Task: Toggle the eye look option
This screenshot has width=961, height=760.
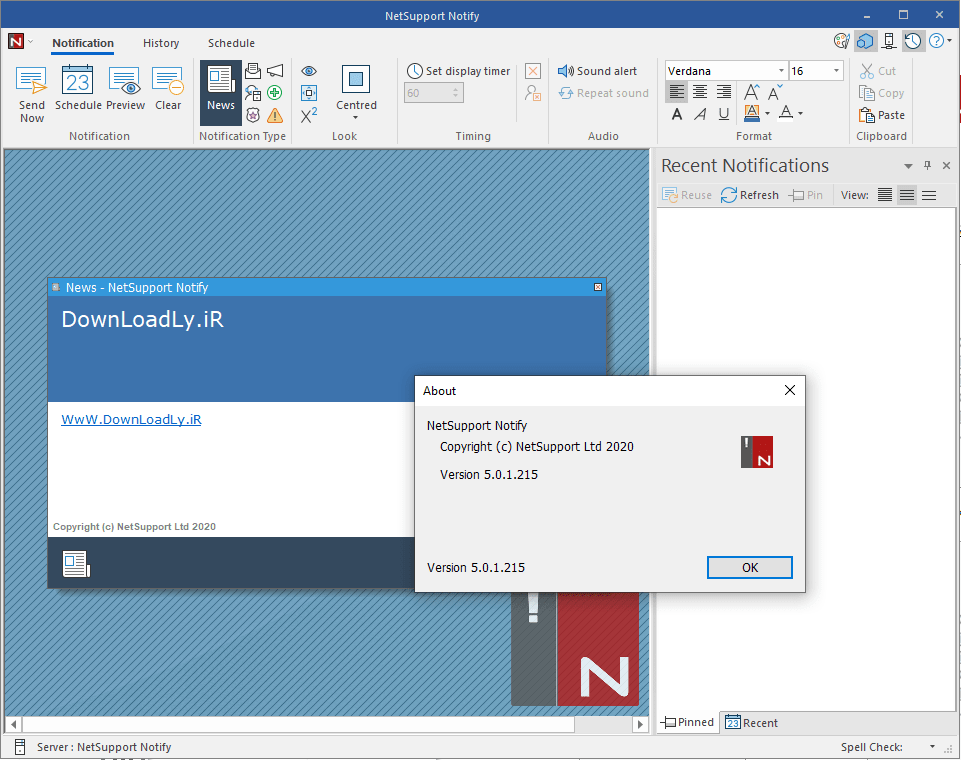Action: click(x=309, y=70)
